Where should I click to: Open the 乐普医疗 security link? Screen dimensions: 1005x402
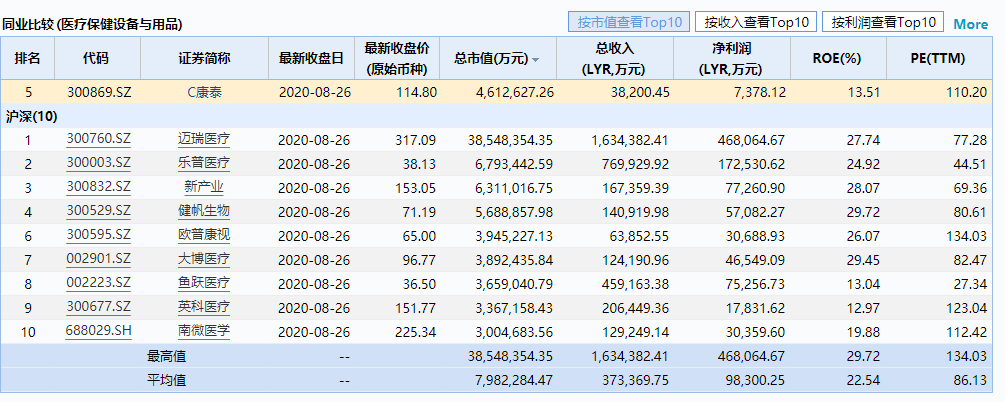(x=204, y=163)
